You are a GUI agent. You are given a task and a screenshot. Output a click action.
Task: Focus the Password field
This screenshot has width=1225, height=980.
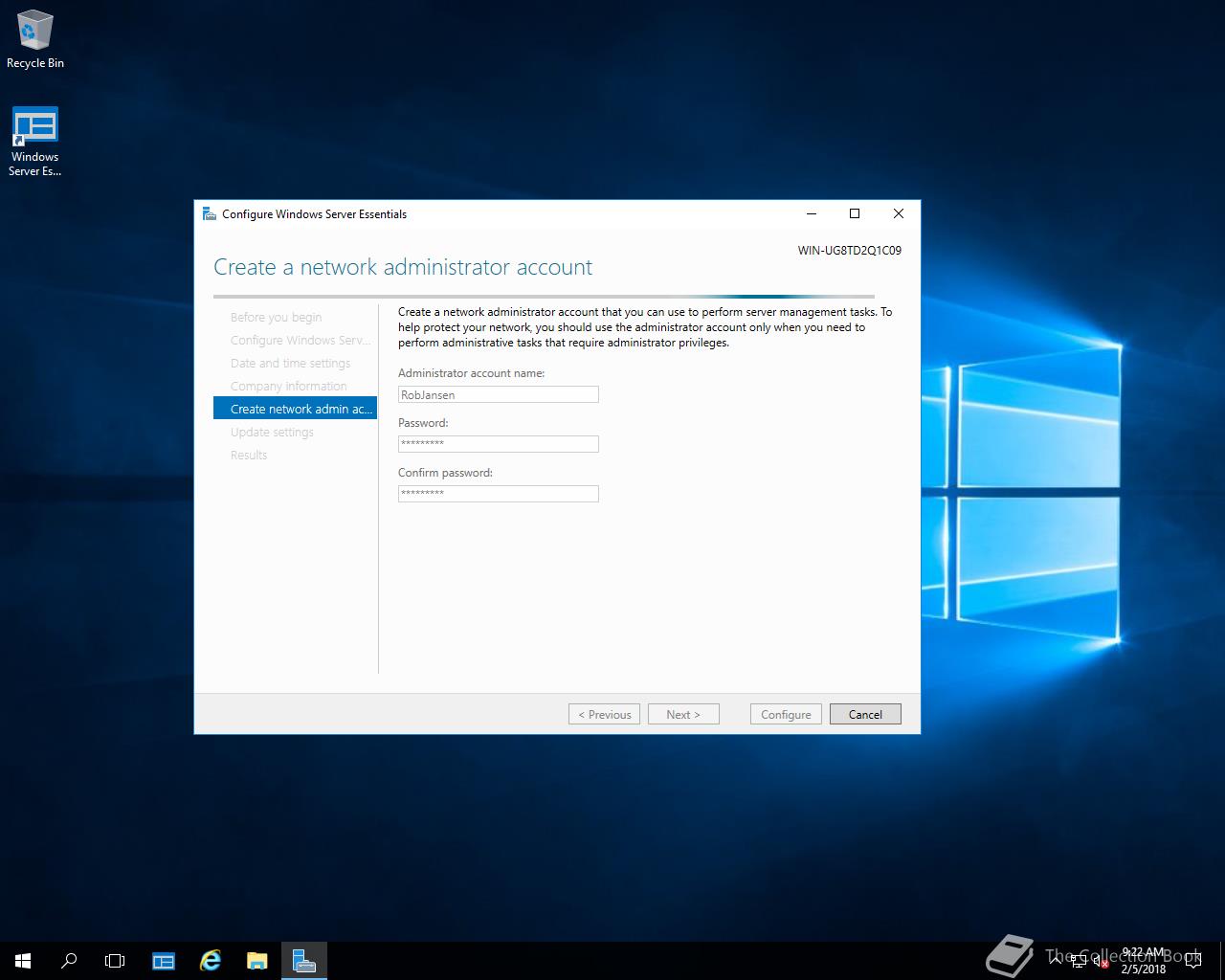499,444
